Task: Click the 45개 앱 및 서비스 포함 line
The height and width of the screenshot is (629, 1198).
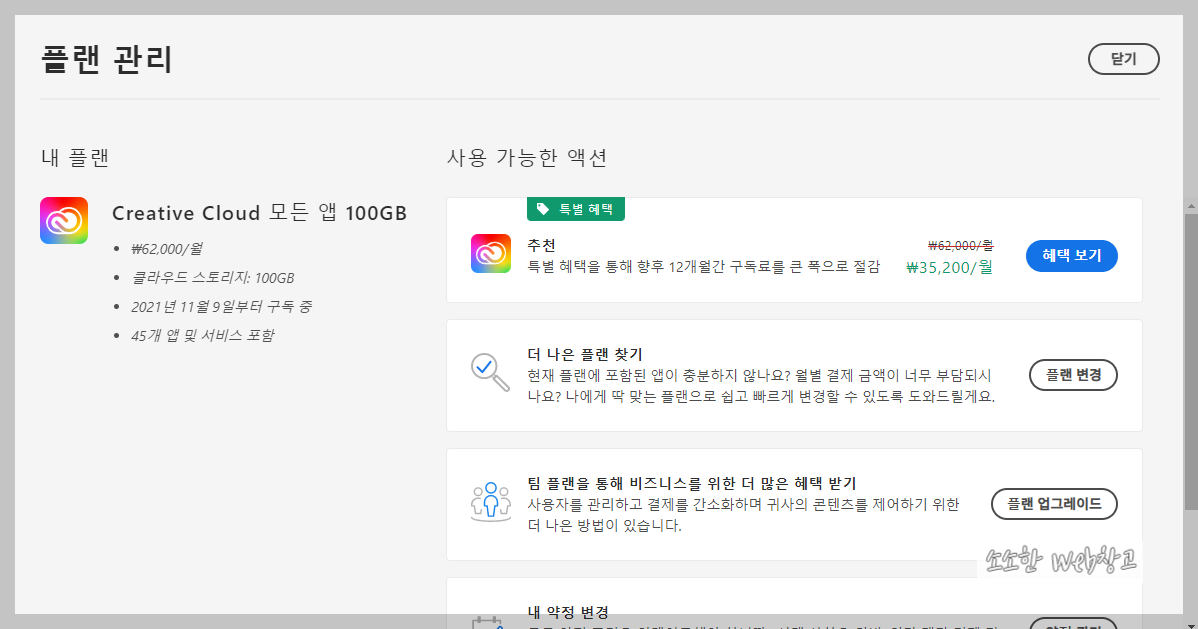Action: point(202,335)
